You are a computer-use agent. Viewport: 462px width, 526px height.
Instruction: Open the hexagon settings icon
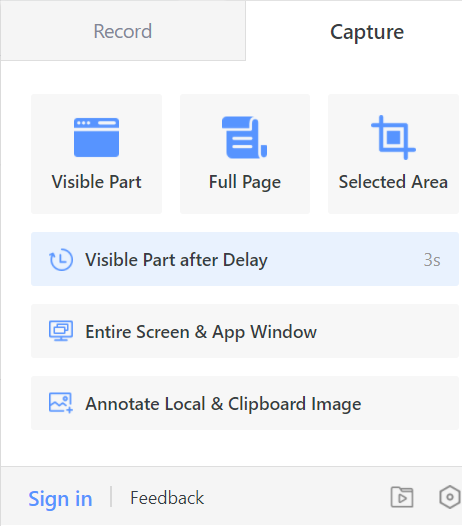pyautogui.click(x=450, y=497)
